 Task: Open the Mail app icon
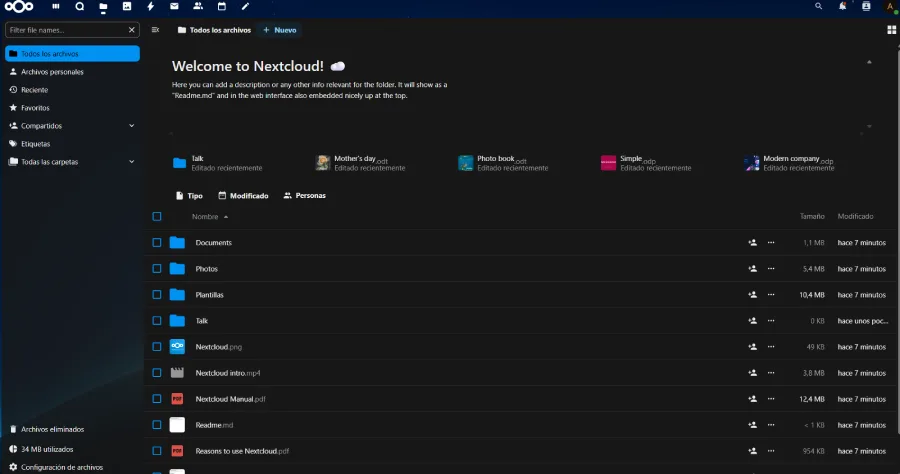pyautogui.click(x=174, y=6)
